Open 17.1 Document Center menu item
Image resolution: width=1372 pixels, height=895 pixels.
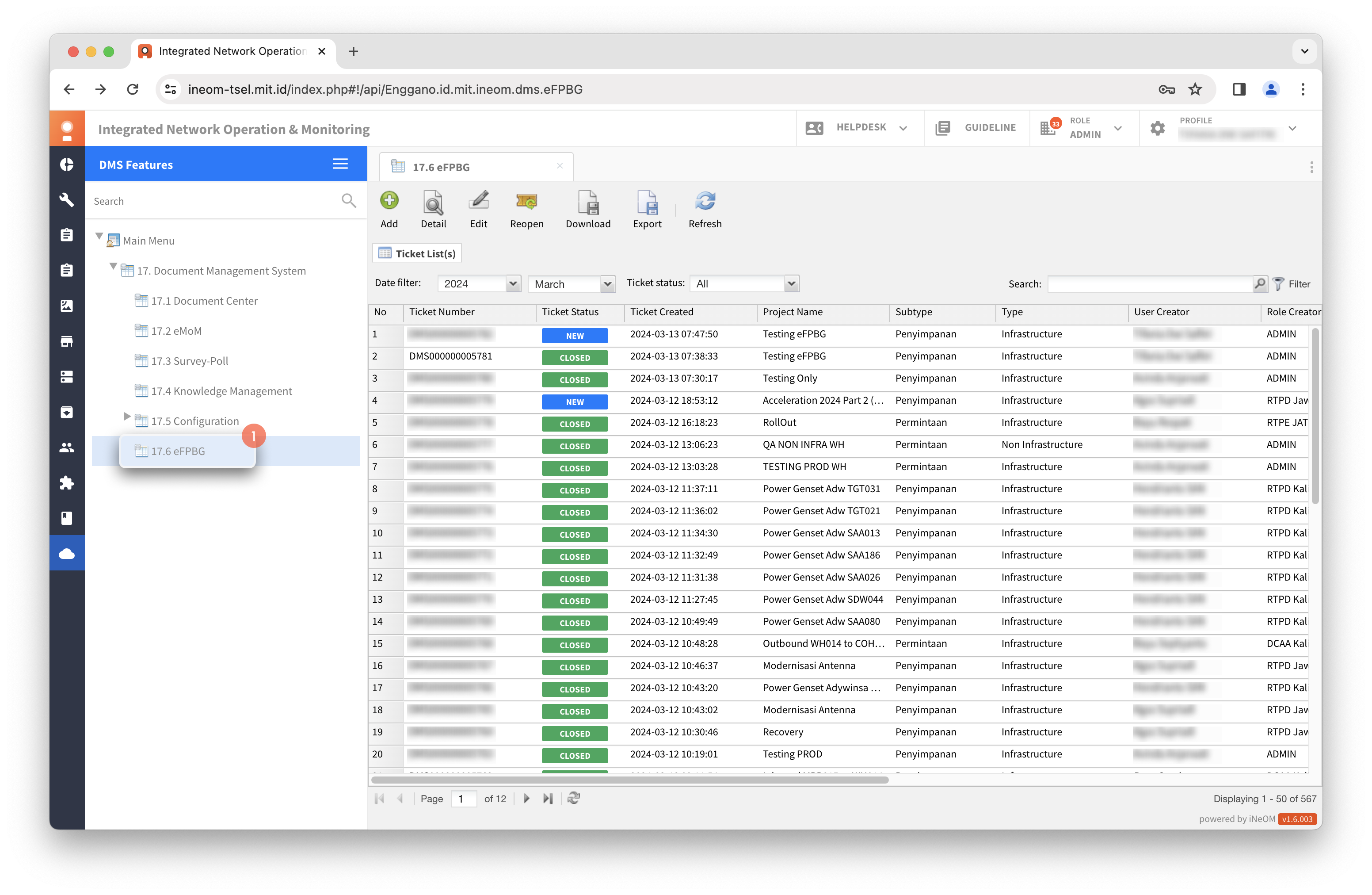(204, 300)
